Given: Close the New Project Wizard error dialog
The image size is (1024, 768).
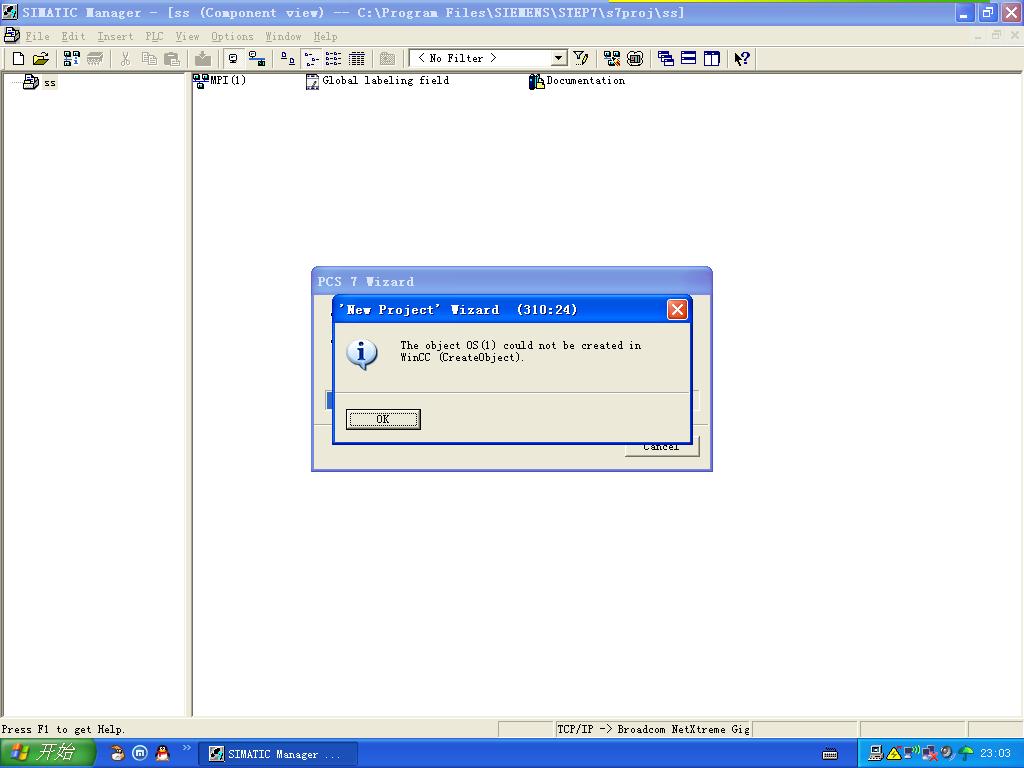Looking at the screenshot, I should 677,309.
